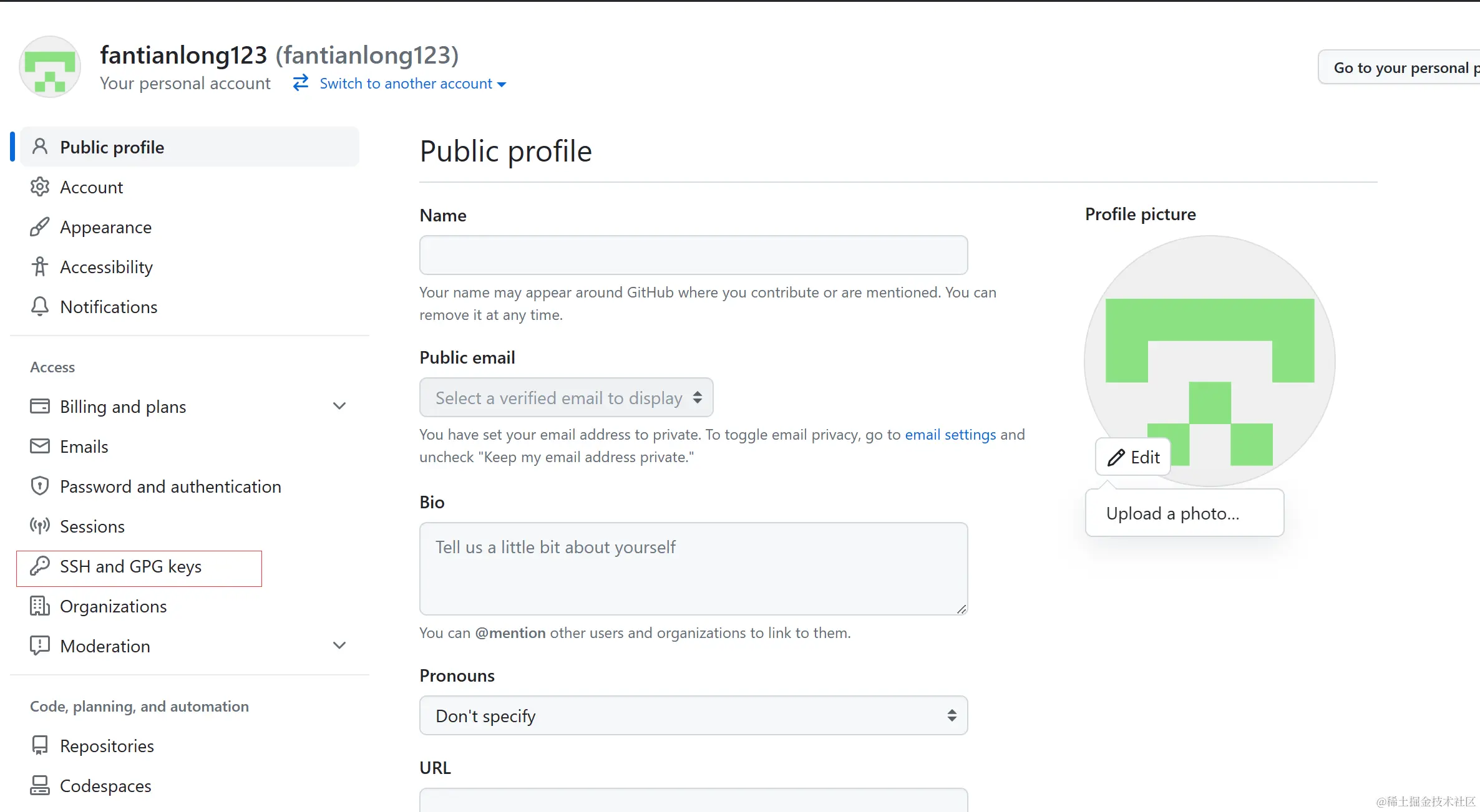The width and height of the screenshot is (1480, 812).
Task: Open the Public email select dropdown
Action: [x=566, y=398]
